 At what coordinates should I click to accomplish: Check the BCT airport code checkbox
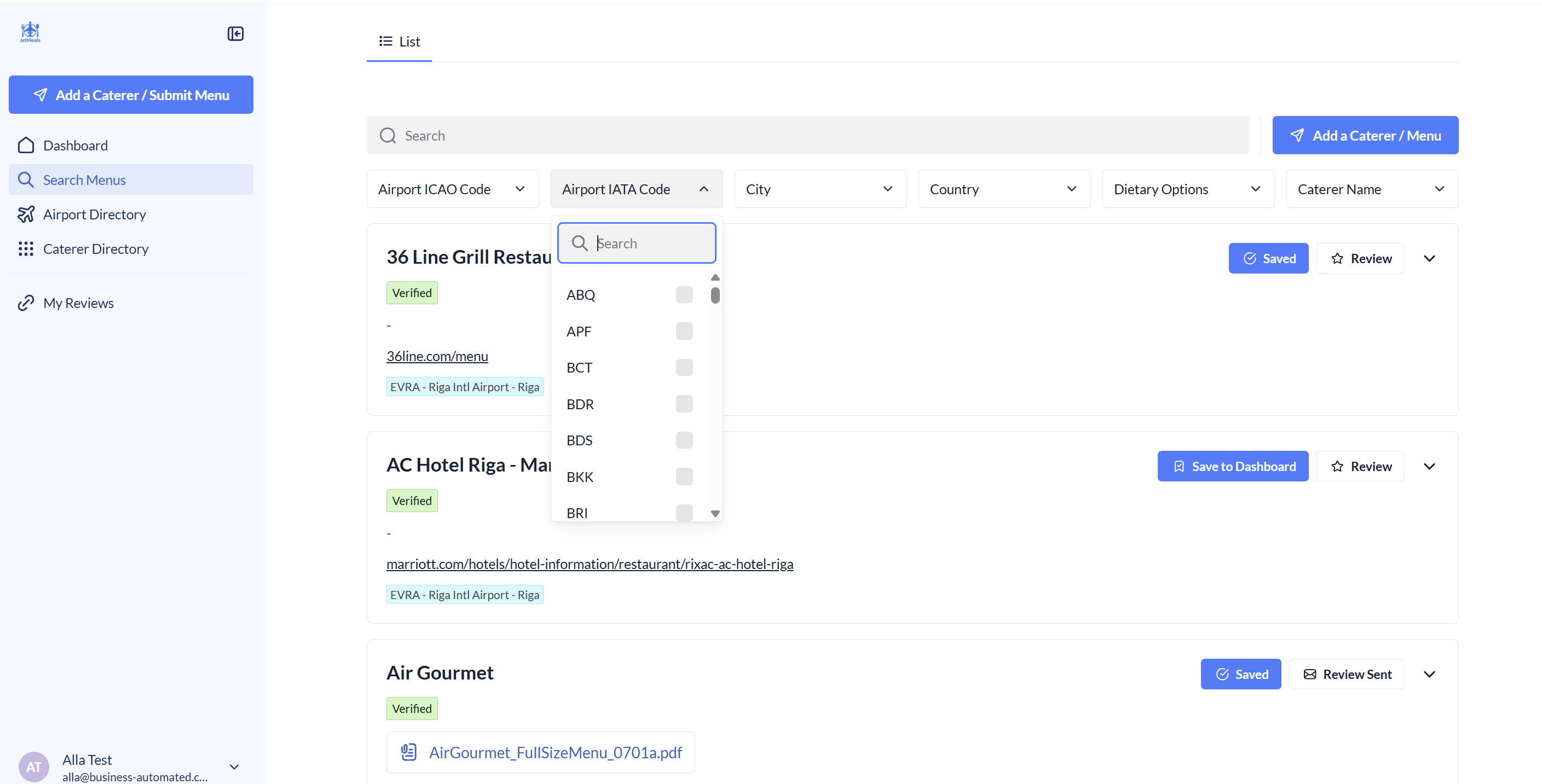coord(684,368)
